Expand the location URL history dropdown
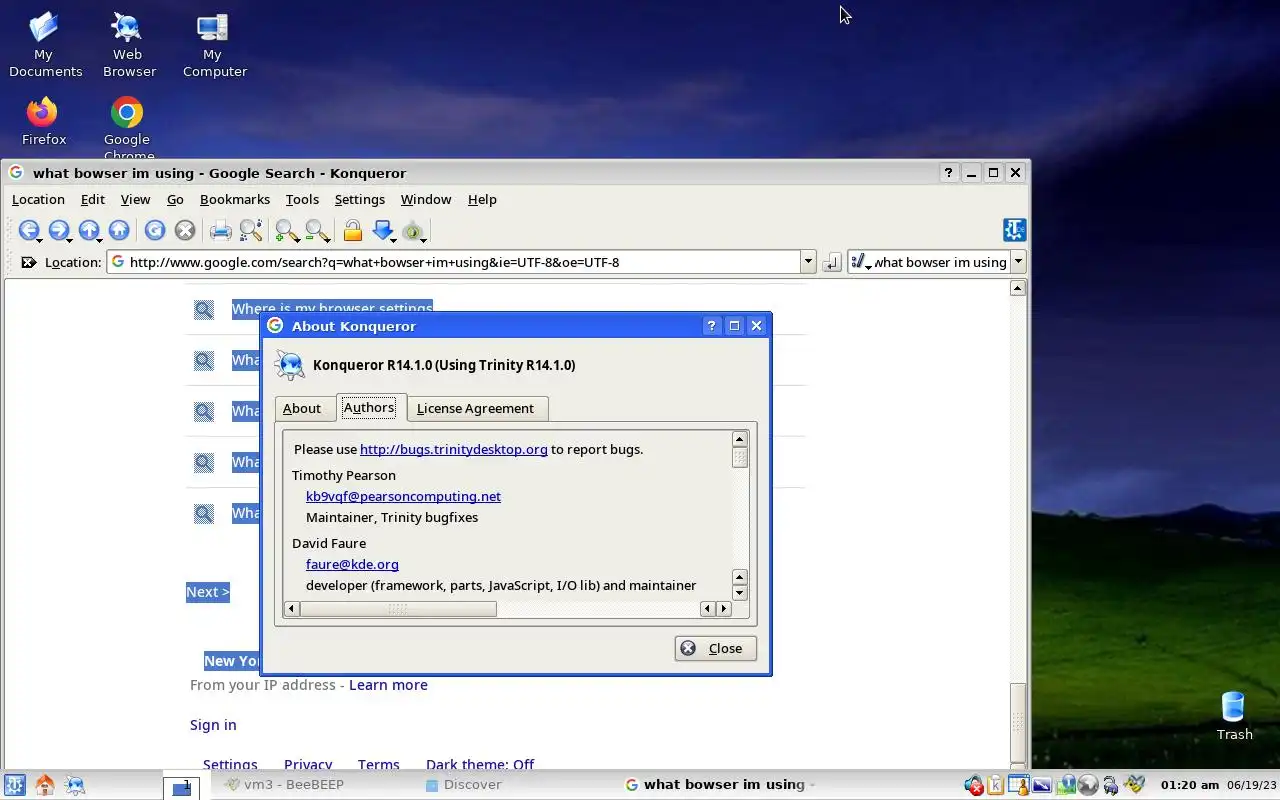Viewport: 1280px width, 800px height. 808,262
